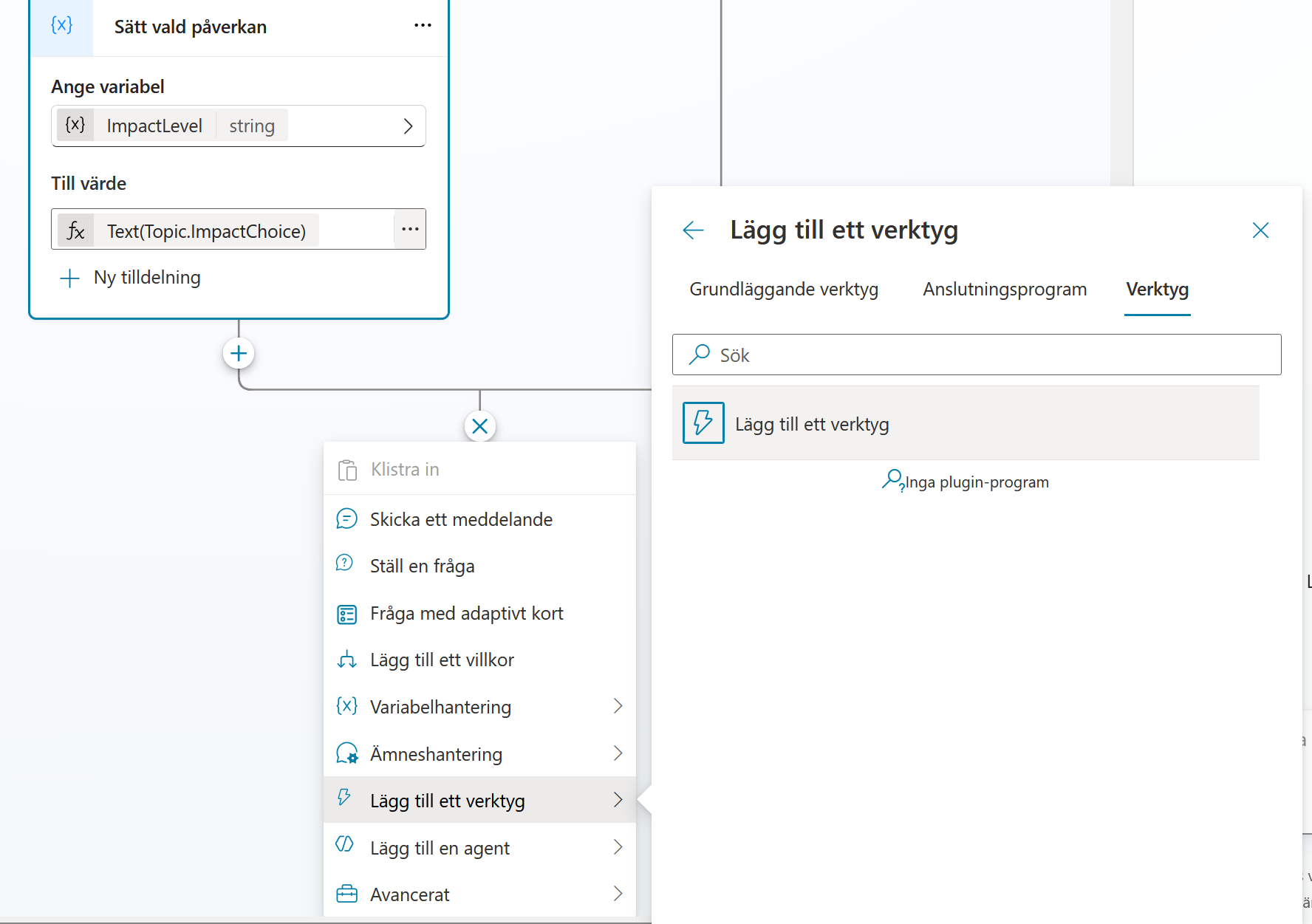Expand the Ämneshantering submenu
Image resolution: width=1312 pixels, height=924 pixels.
coord(479,754)
